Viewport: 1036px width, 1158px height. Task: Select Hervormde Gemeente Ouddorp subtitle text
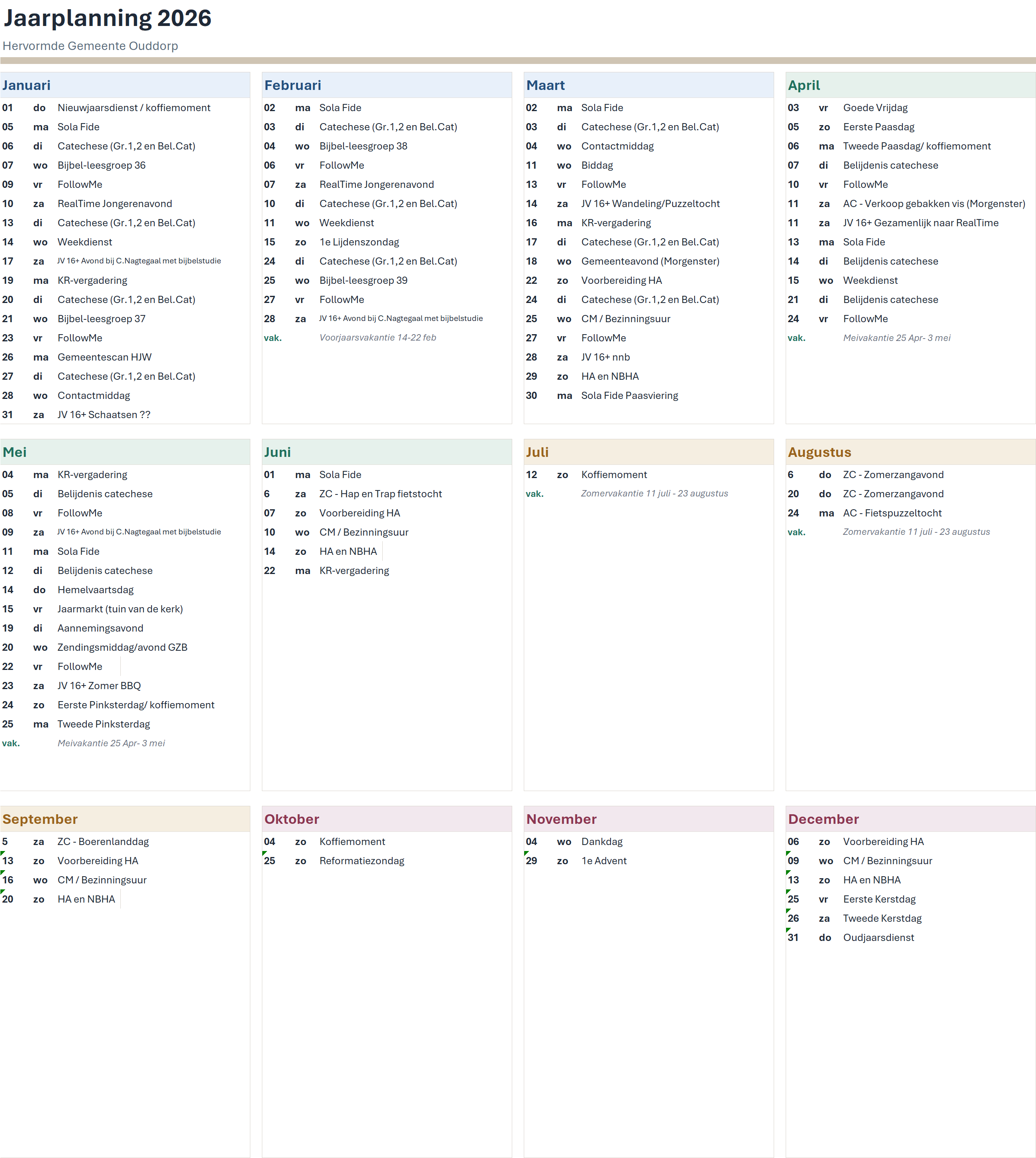click(90, 46)
